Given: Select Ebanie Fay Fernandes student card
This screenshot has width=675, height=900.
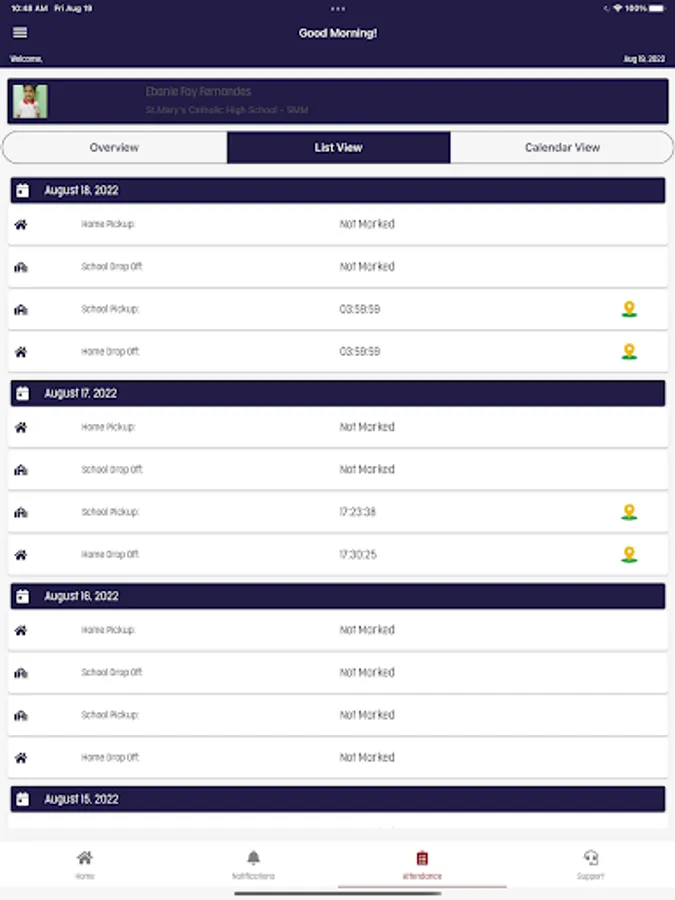Looking at the screenshot, I should (337, 101).
